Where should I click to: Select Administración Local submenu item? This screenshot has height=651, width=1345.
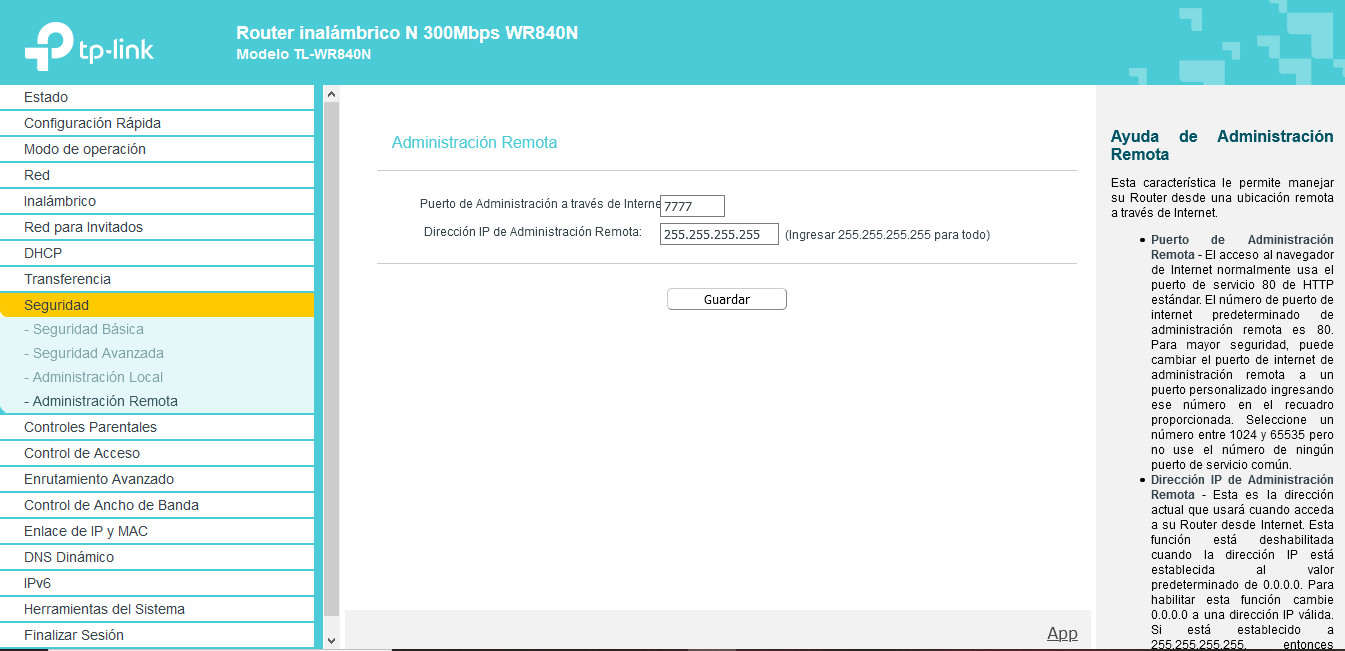pos(98,377)
